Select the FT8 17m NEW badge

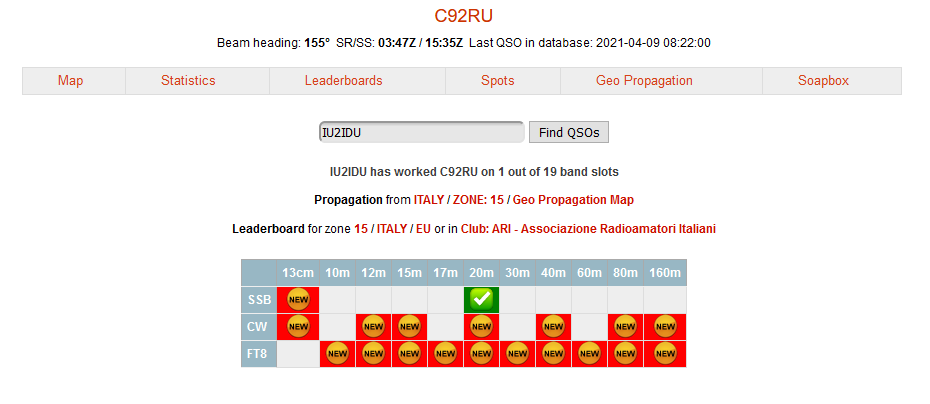click(445, 354)
